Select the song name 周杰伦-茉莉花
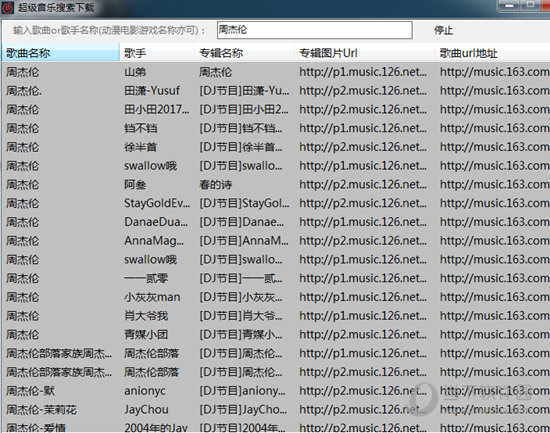Screen dimensions: 550x433 click(41, 409)
